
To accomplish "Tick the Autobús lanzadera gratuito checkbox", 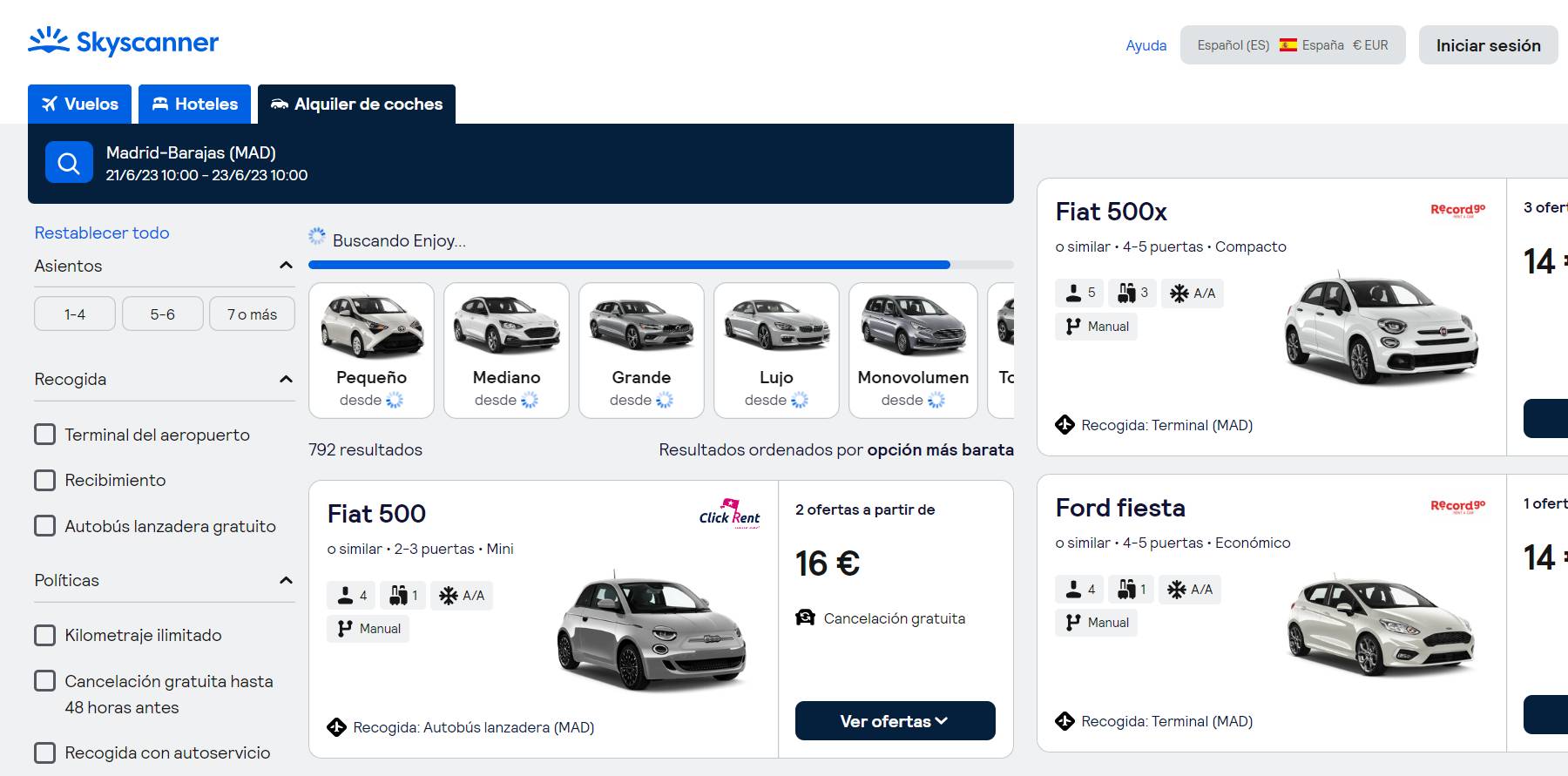I will 44,526.
